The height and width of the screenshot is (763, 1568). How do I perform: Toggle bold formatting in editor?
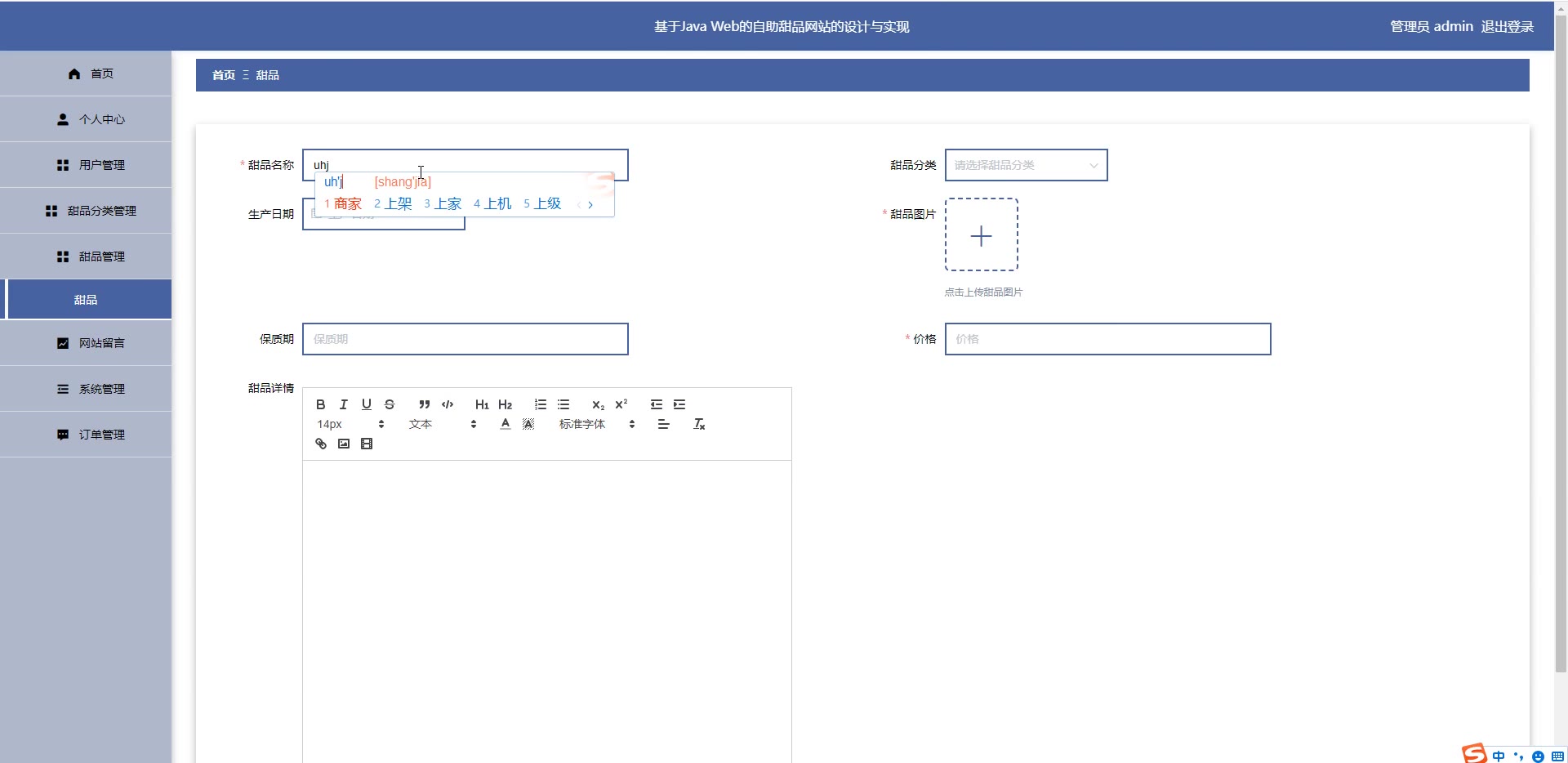(321, 404)
